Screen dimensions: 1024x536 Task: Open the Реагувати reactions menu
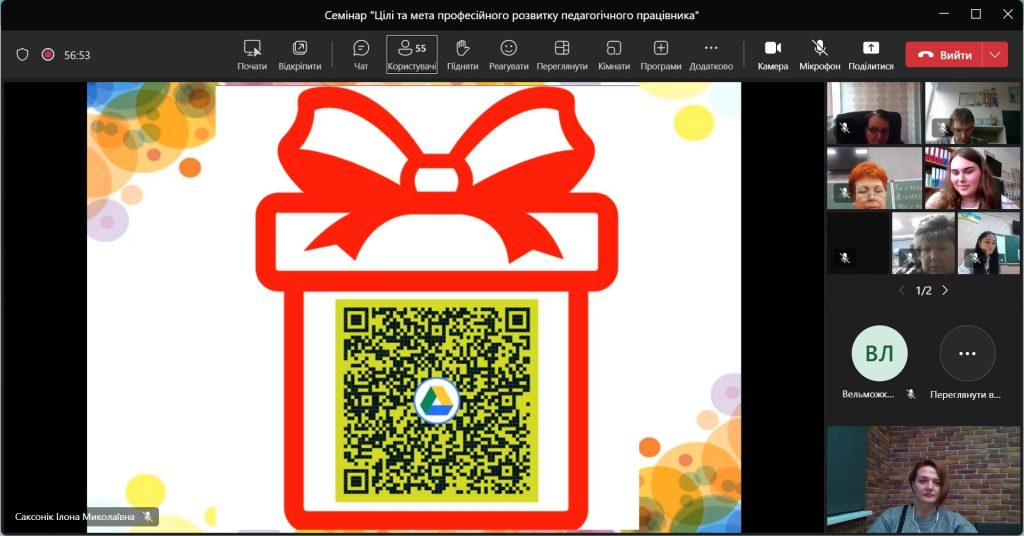pyautogui.click(x=509, y=55)
